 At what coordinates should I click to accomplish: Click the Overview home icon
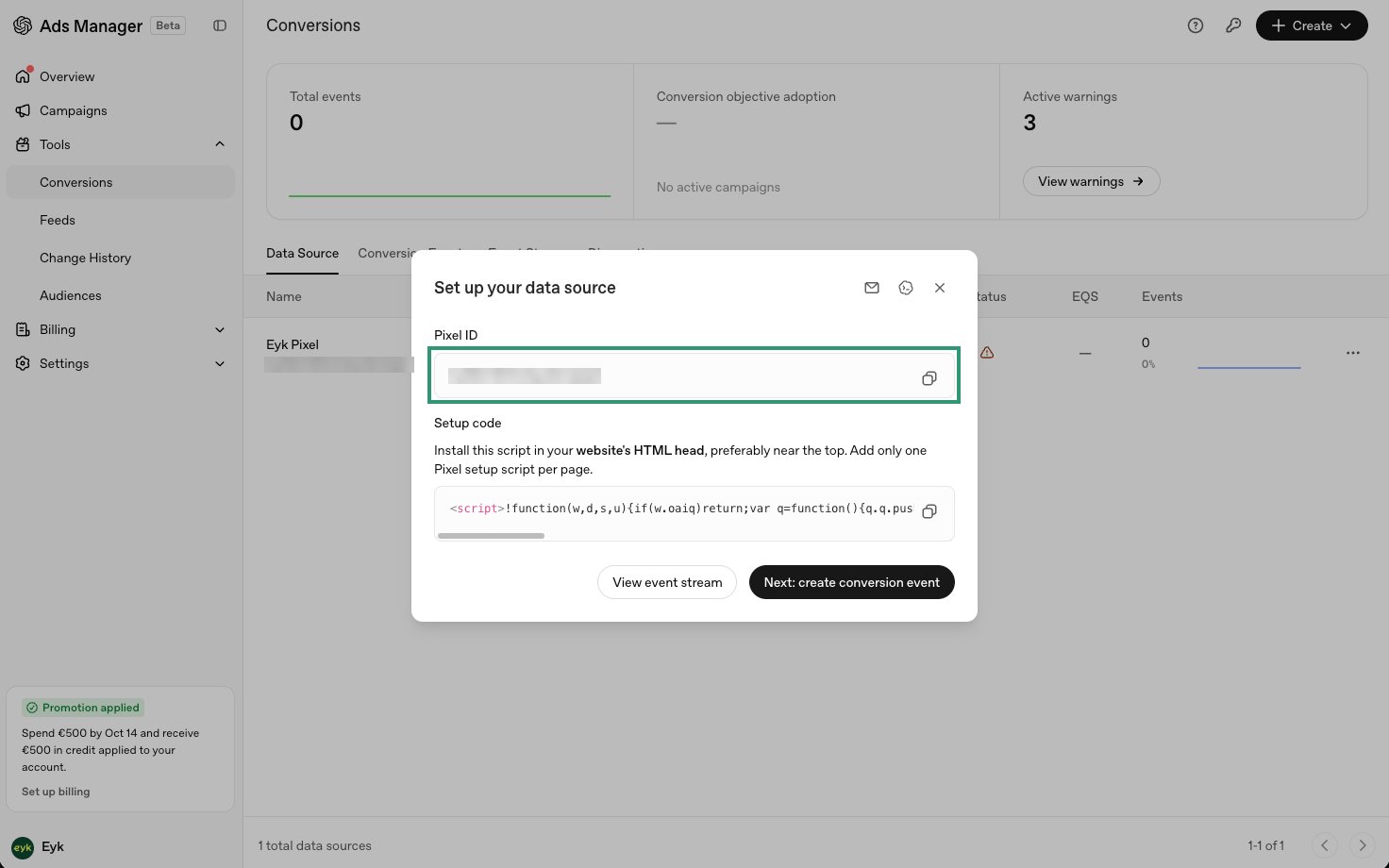click(x=23, y=76)
